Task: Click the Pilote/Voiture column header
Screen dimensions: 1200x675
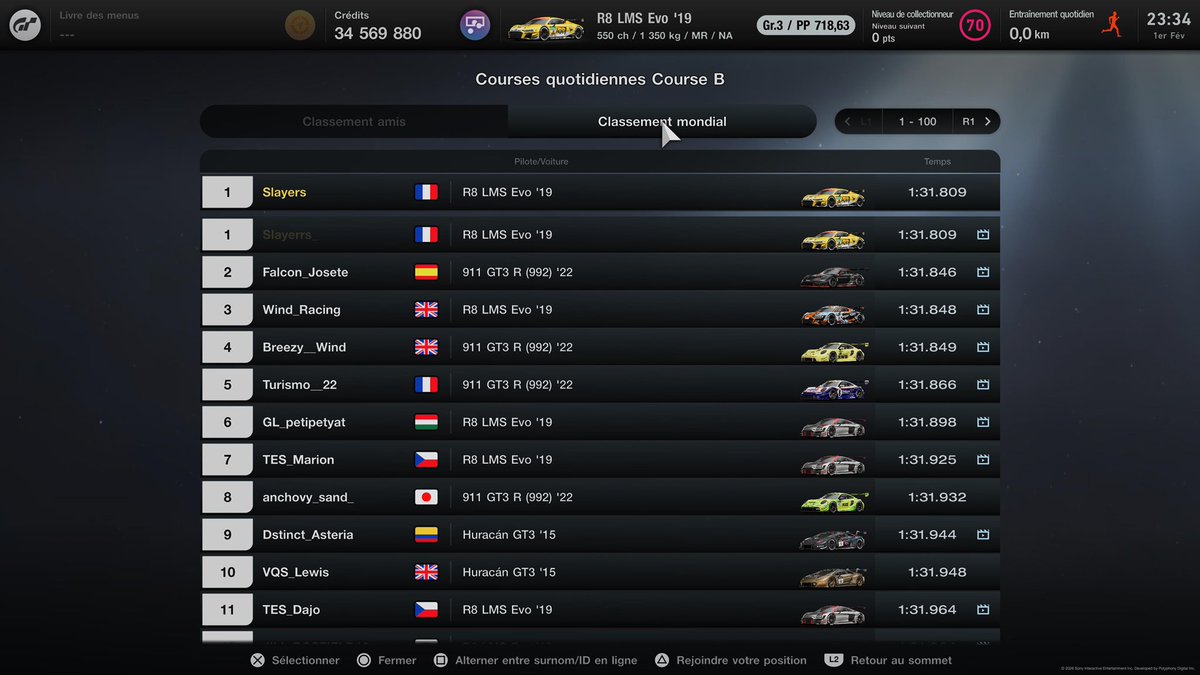Action: (x=541, y=162)
